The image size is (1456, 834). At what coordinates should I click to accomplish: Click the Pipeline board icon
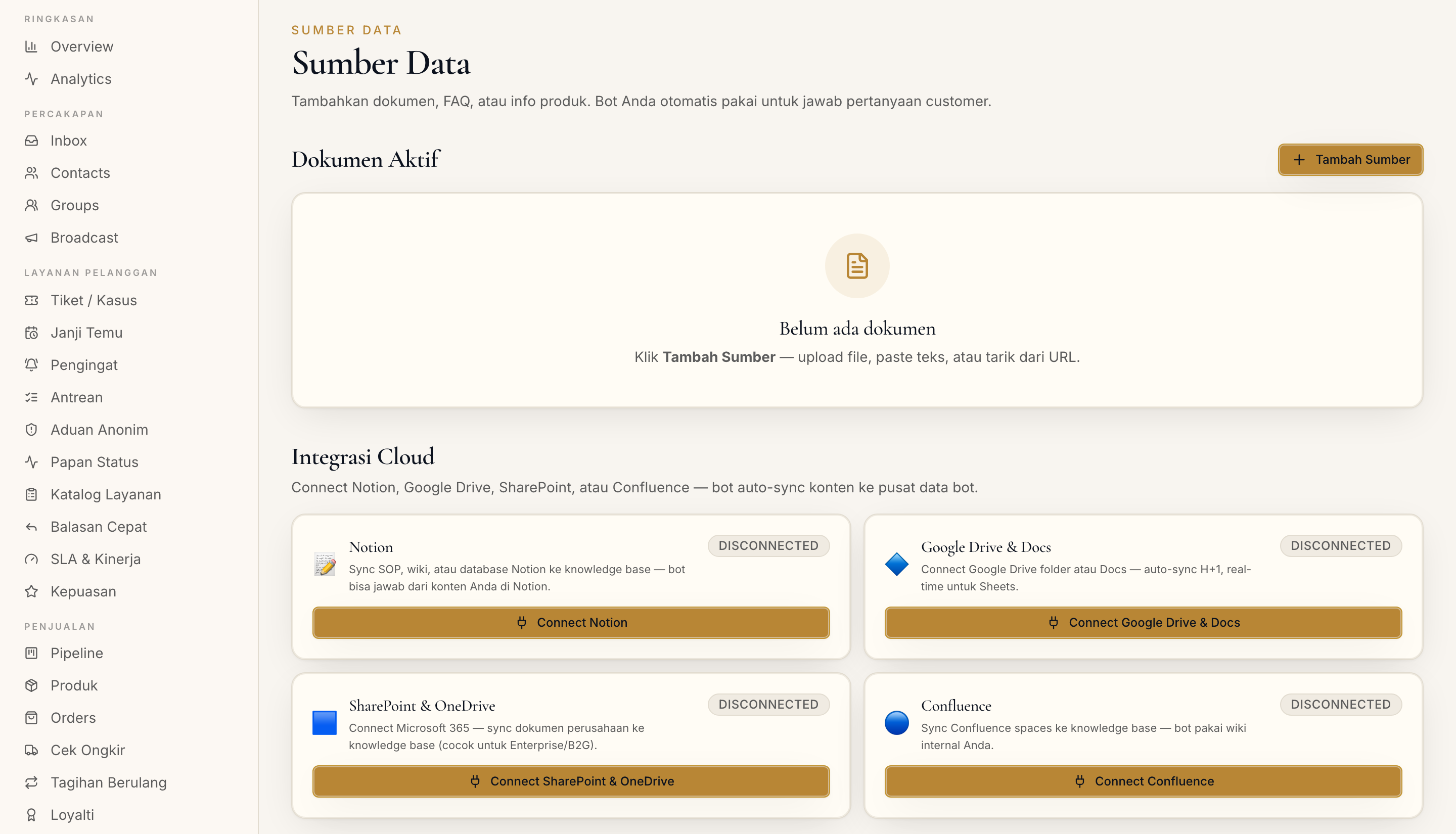31,653
